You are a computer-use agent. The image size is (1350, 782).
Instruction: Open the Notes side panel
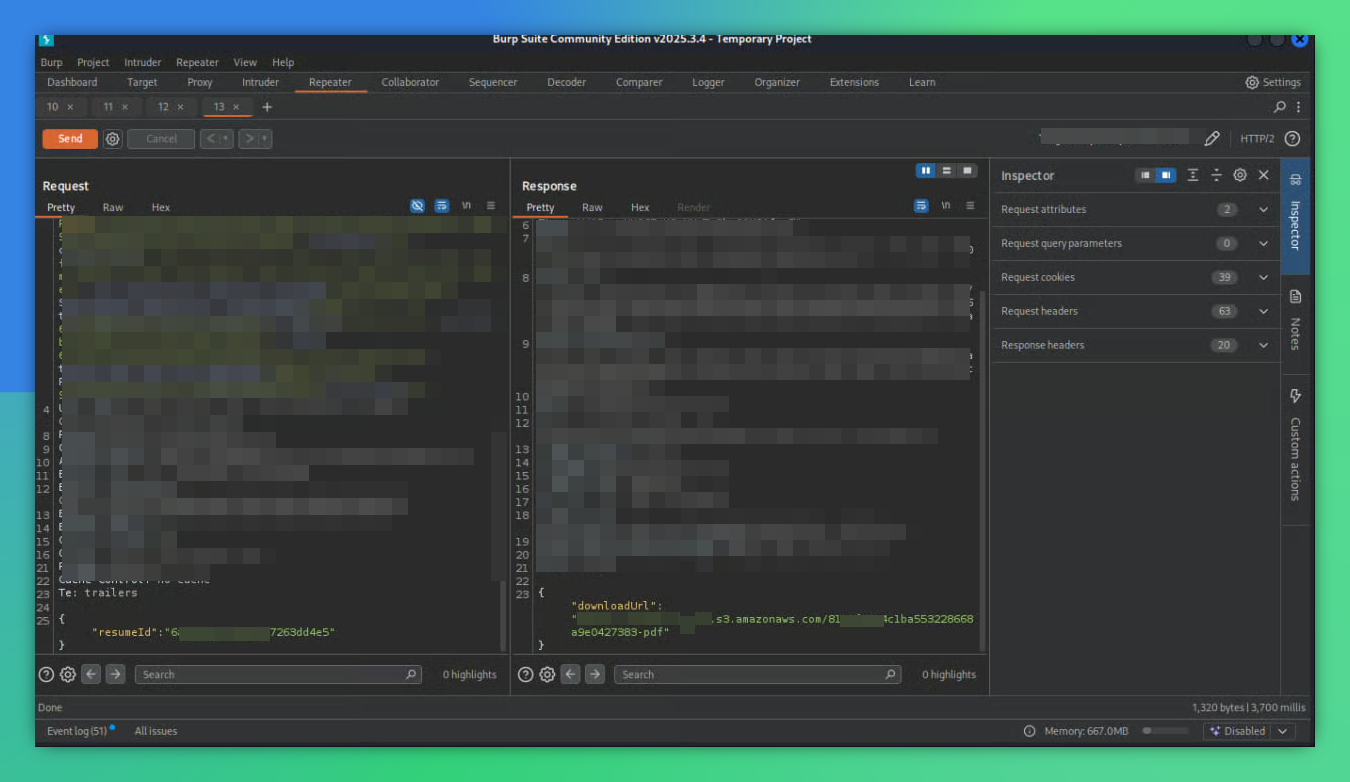1295,320
